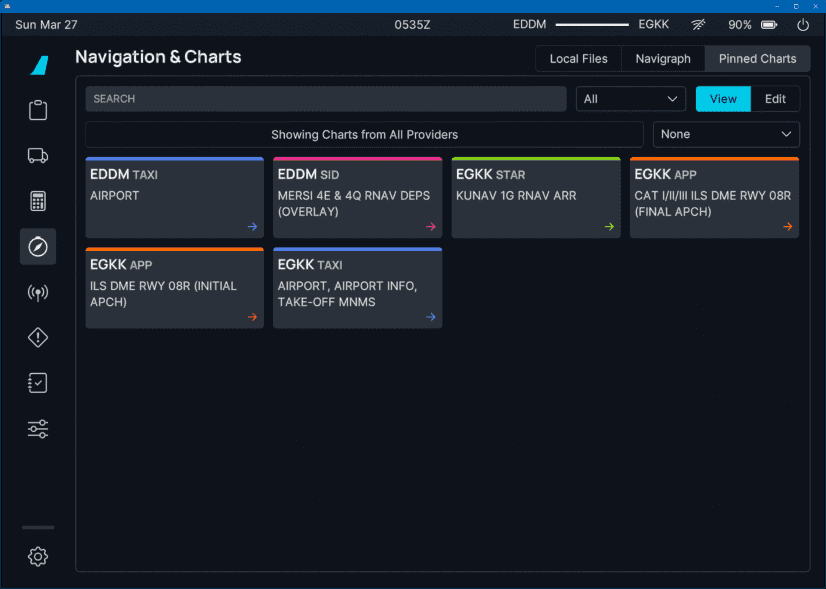This screenshot has width=826, height=589.
Task: Expand the None sort dropdown
Action: pyautogui.click(x=726, y=134)
